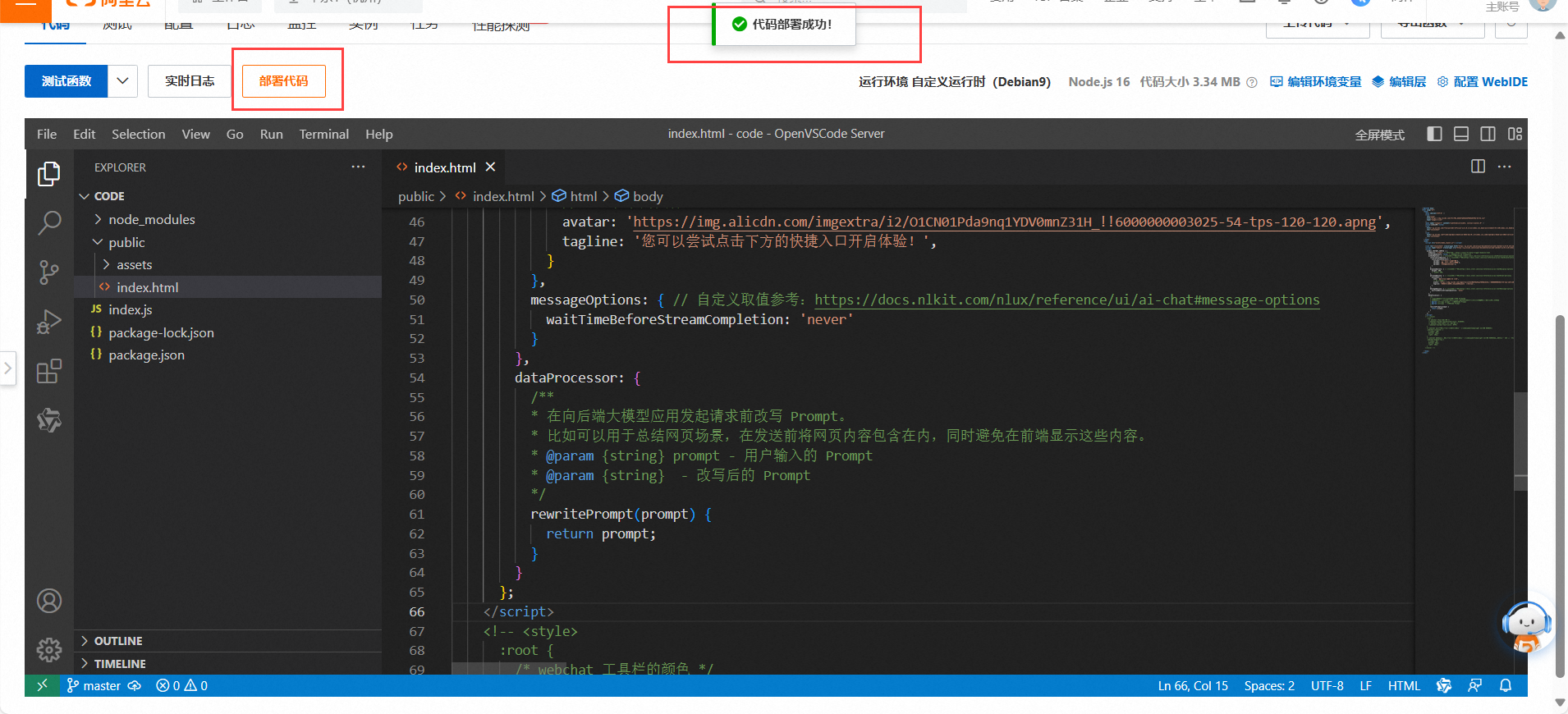Viewport: 1568px width, 714px height.
Task: Click the Explorer more actions ellipsis
Action: [x=358, y=167]
